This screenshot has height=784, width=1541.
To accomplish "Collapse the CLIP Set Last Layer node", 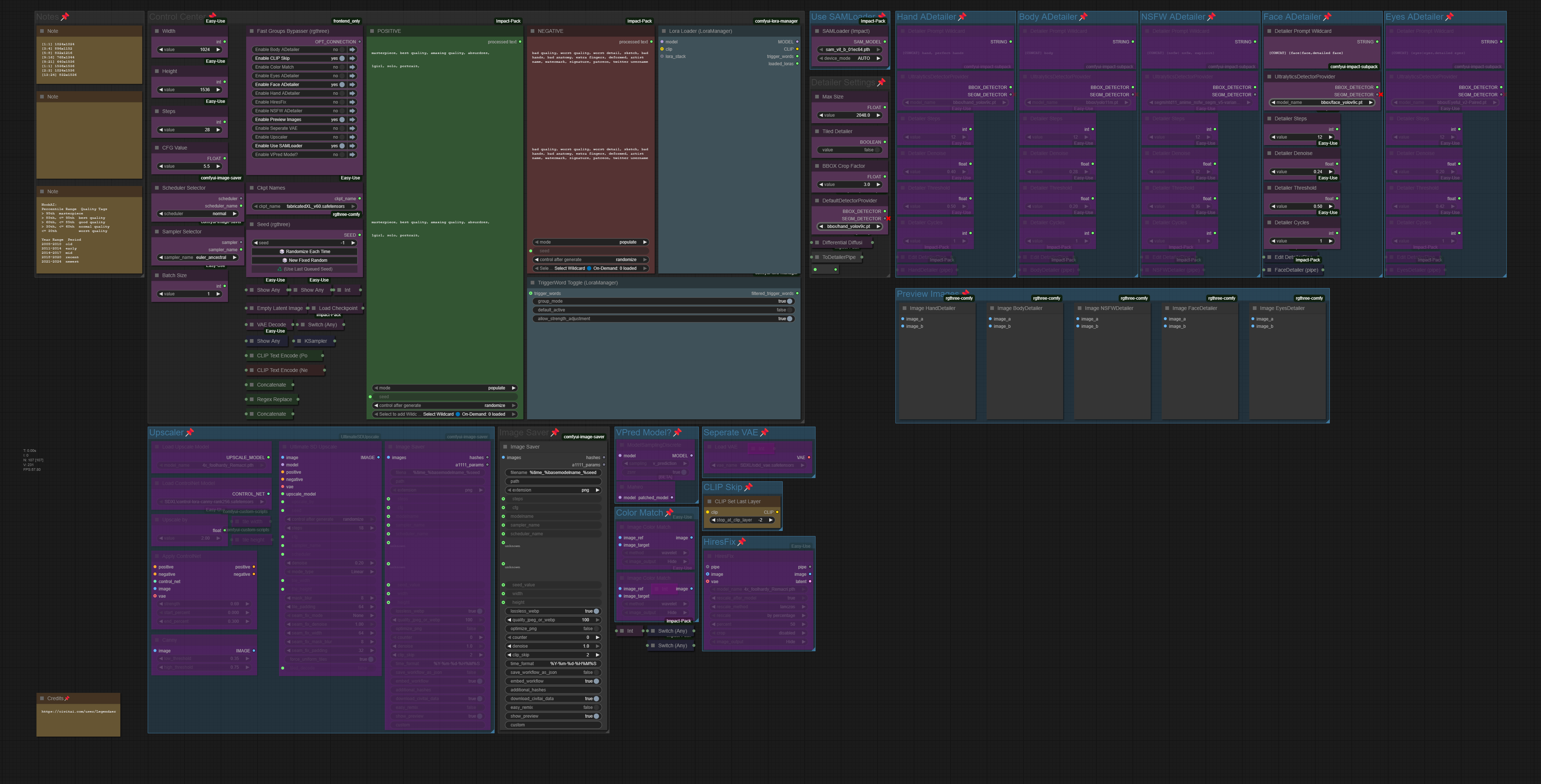I will pyautogui.click(x=709, y=502).
